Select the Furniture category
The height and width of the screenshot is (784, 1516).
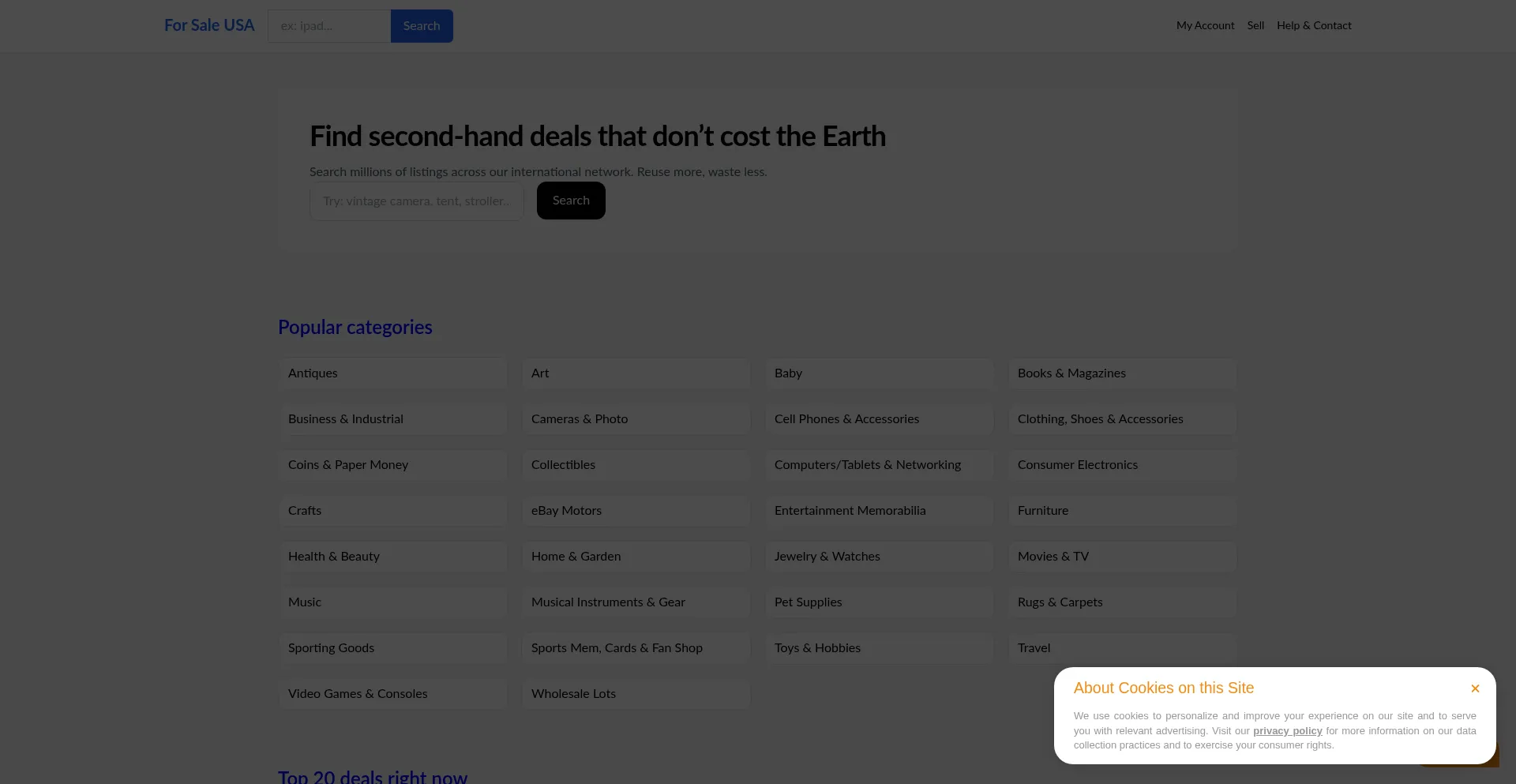pyautogui.click(x=1122, y=511)
